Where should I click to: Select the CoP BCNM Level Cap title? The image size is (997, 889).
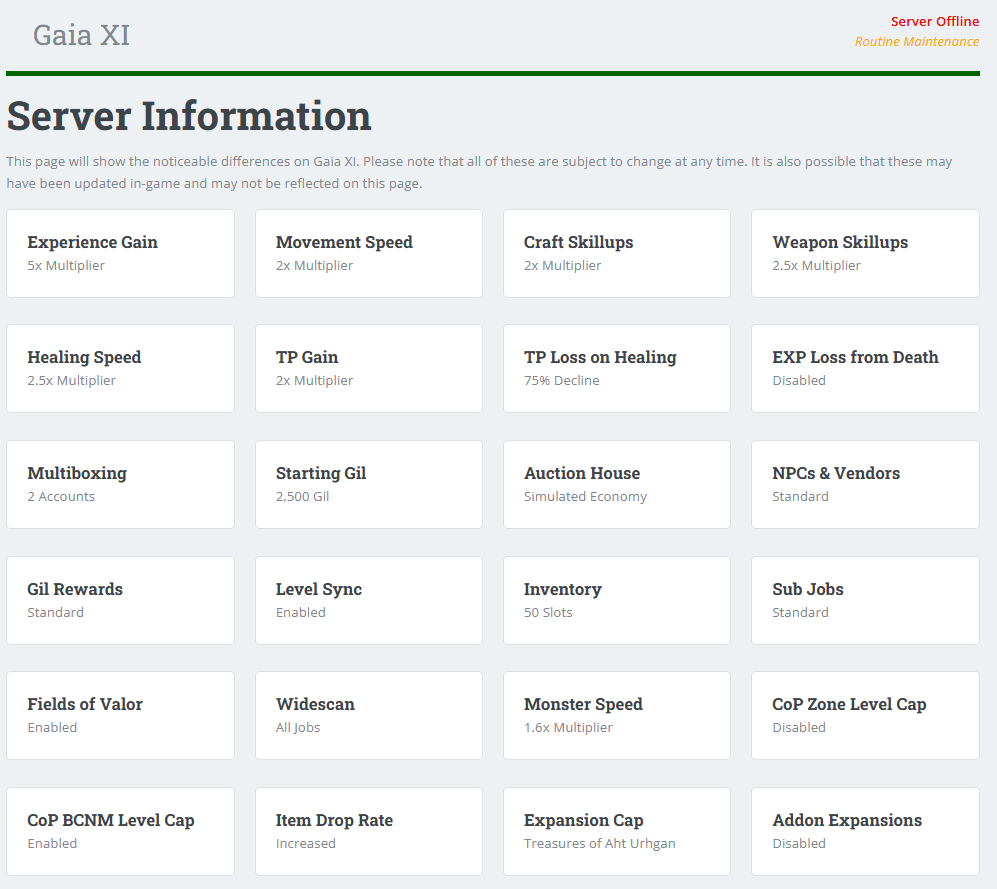click(111, 820)
